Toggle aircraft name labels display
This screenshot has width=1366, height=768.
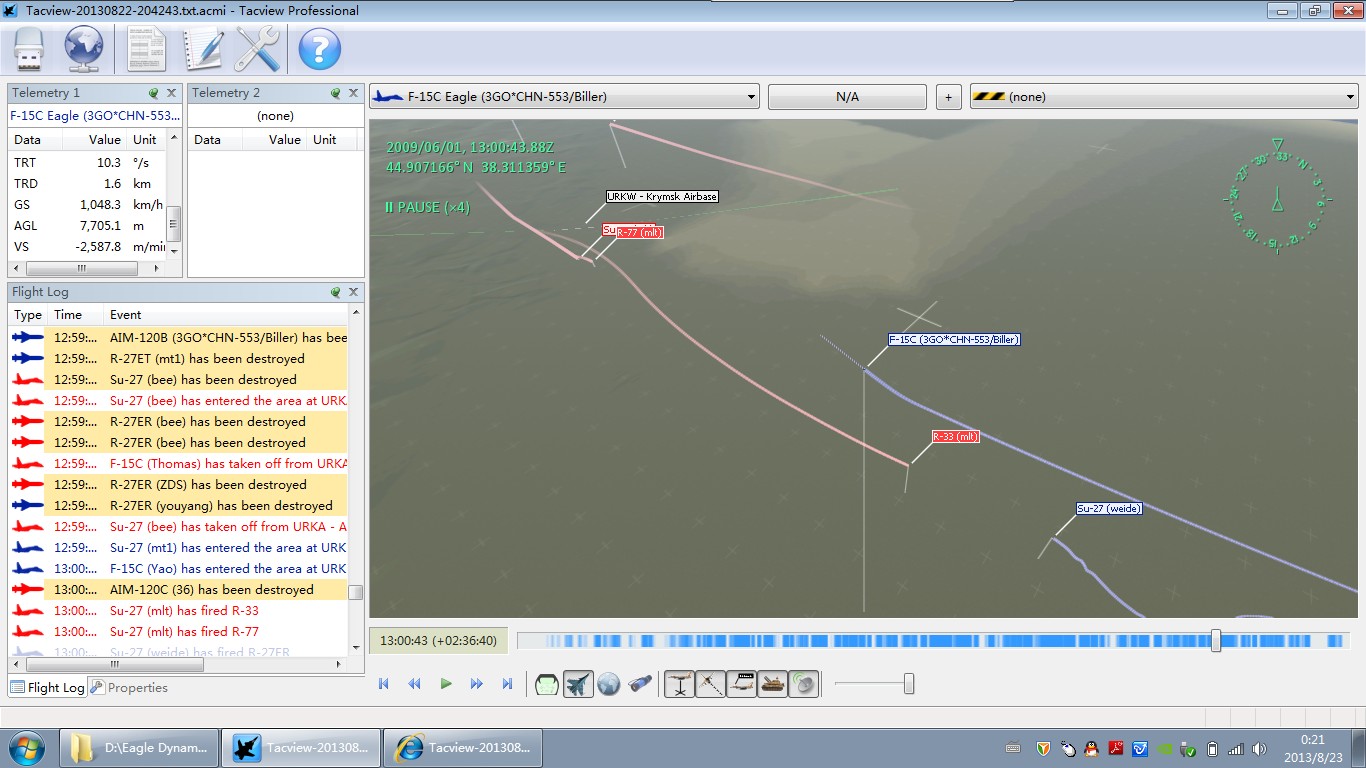tap(741, 684)
